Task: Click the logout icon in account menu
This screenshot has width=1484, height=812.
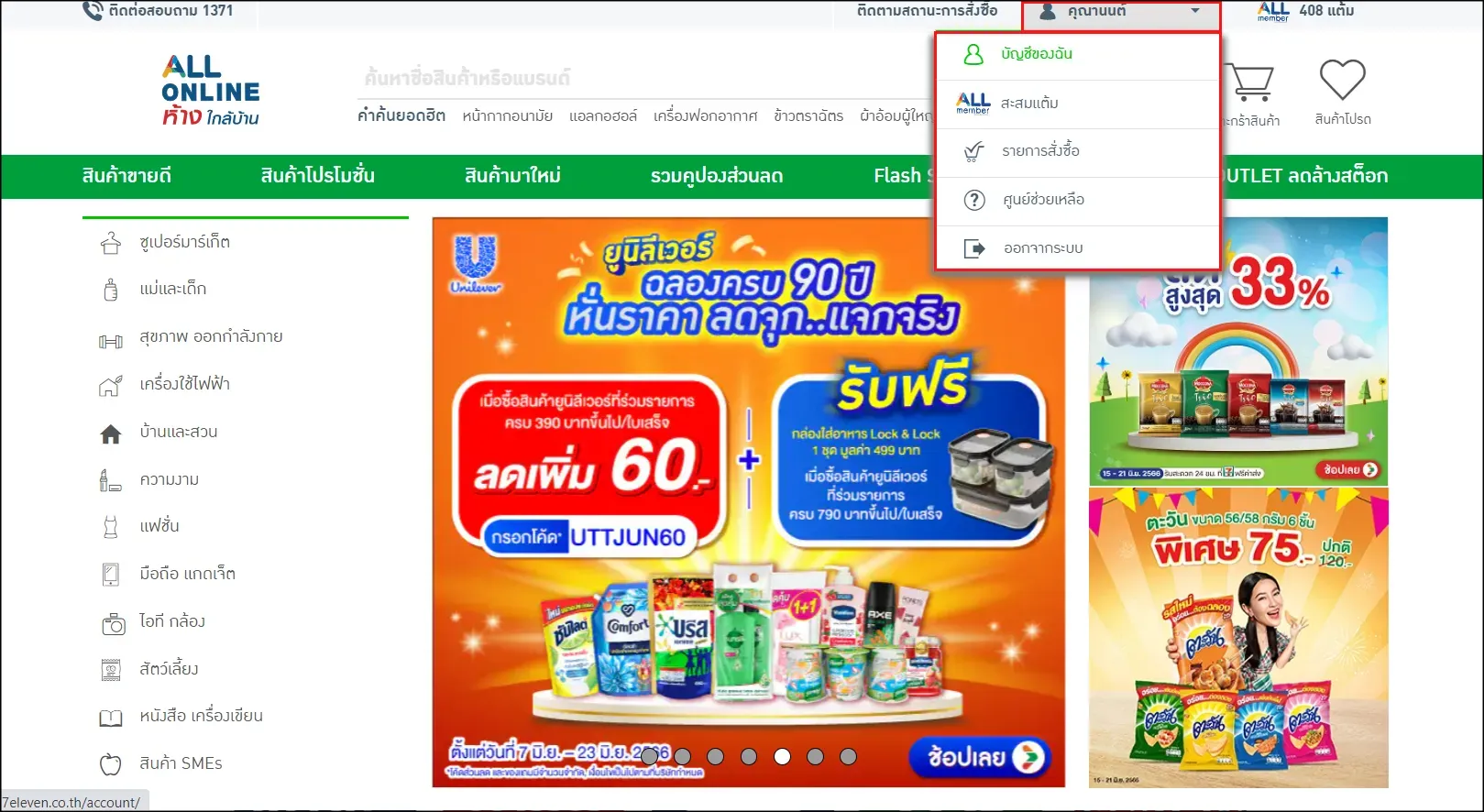Action: 973,248
